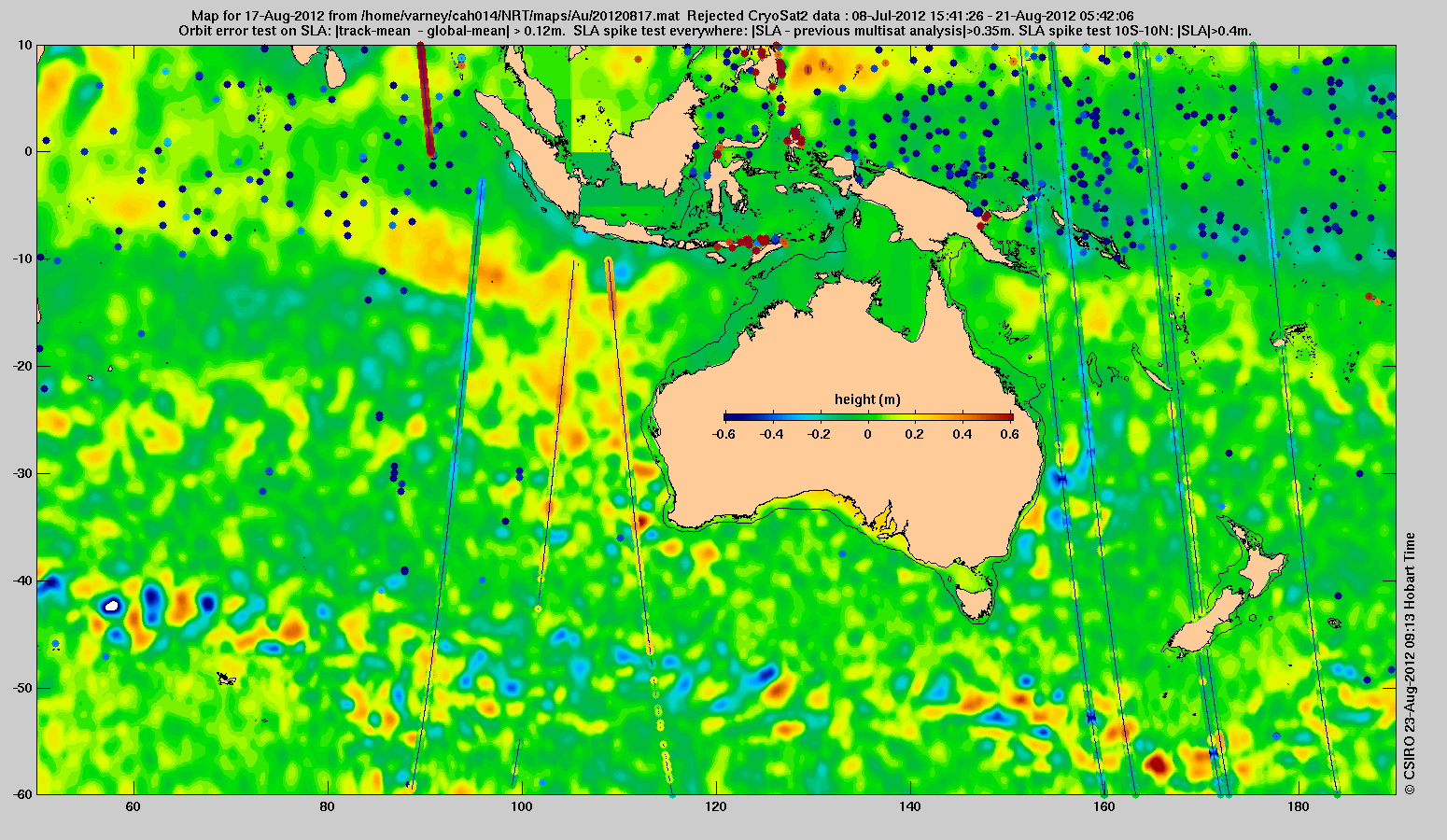Select the colorbar tick label -0.6

pyautogui.click(x=723, y=434)
